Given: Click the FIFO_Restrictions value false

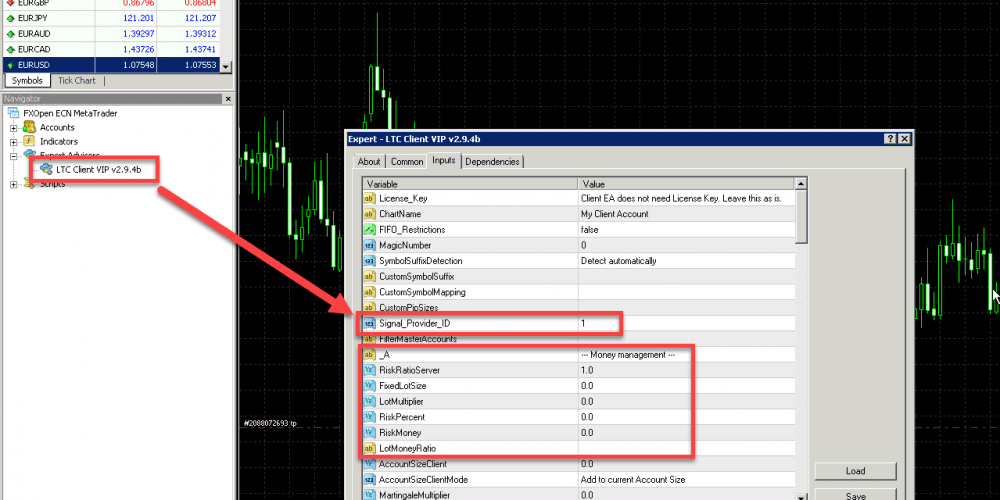Looking at the screenshot, I should [589, 230].
